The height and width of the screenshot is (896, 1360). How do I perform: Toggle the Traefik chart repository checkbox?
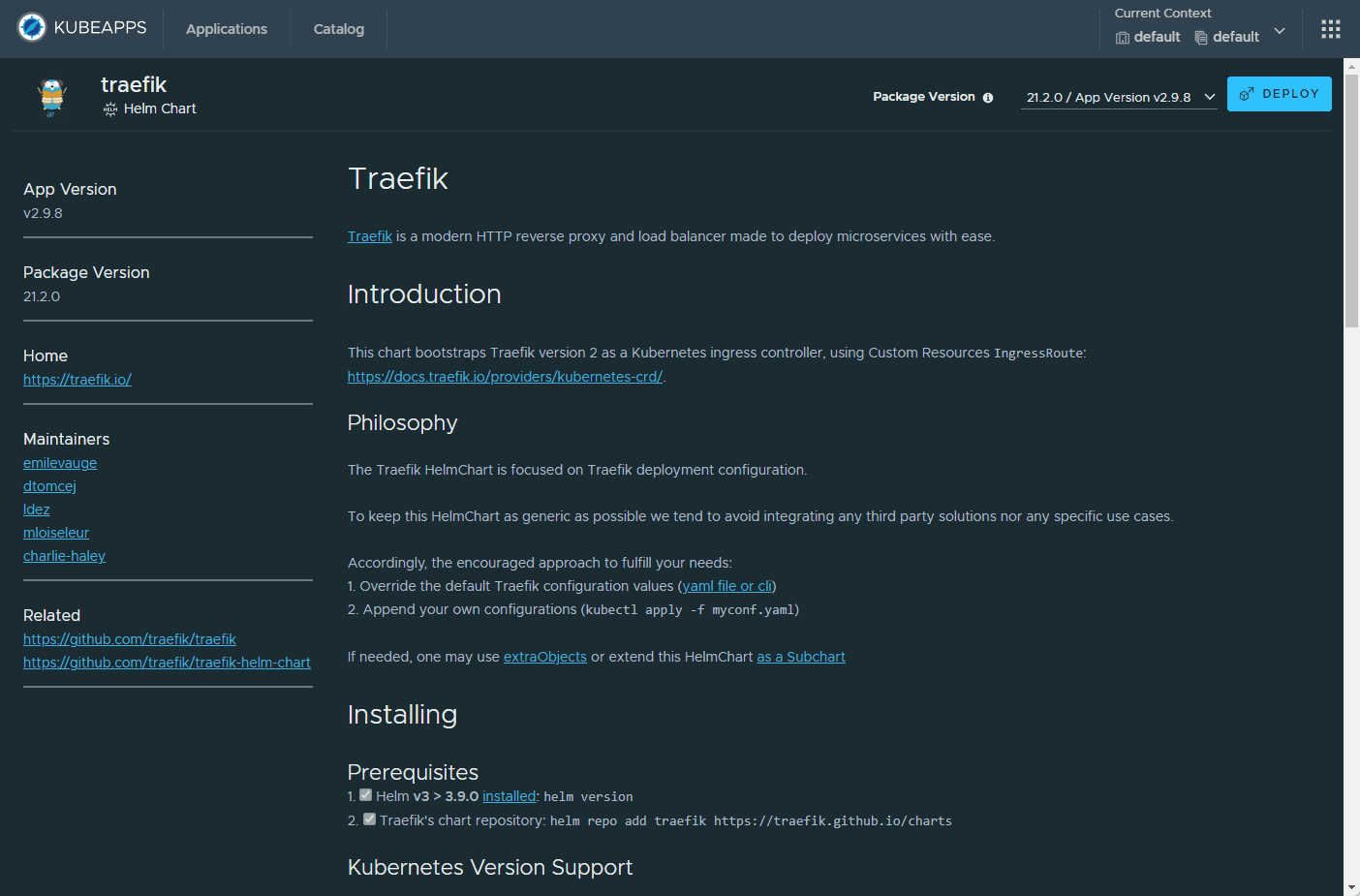tap(369, 819)
